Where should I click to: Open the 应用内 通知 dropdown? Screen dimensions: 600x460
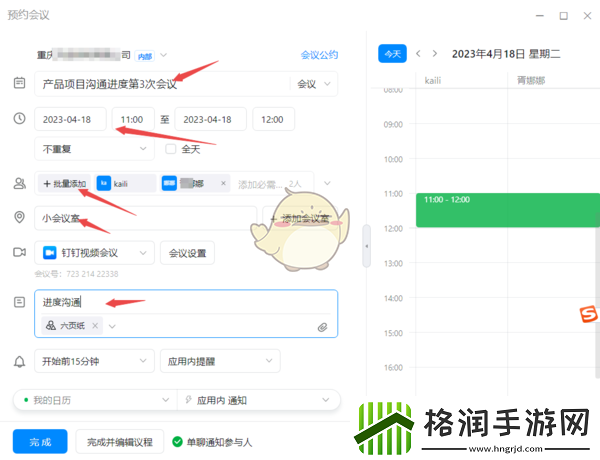[x=259, y=400]
